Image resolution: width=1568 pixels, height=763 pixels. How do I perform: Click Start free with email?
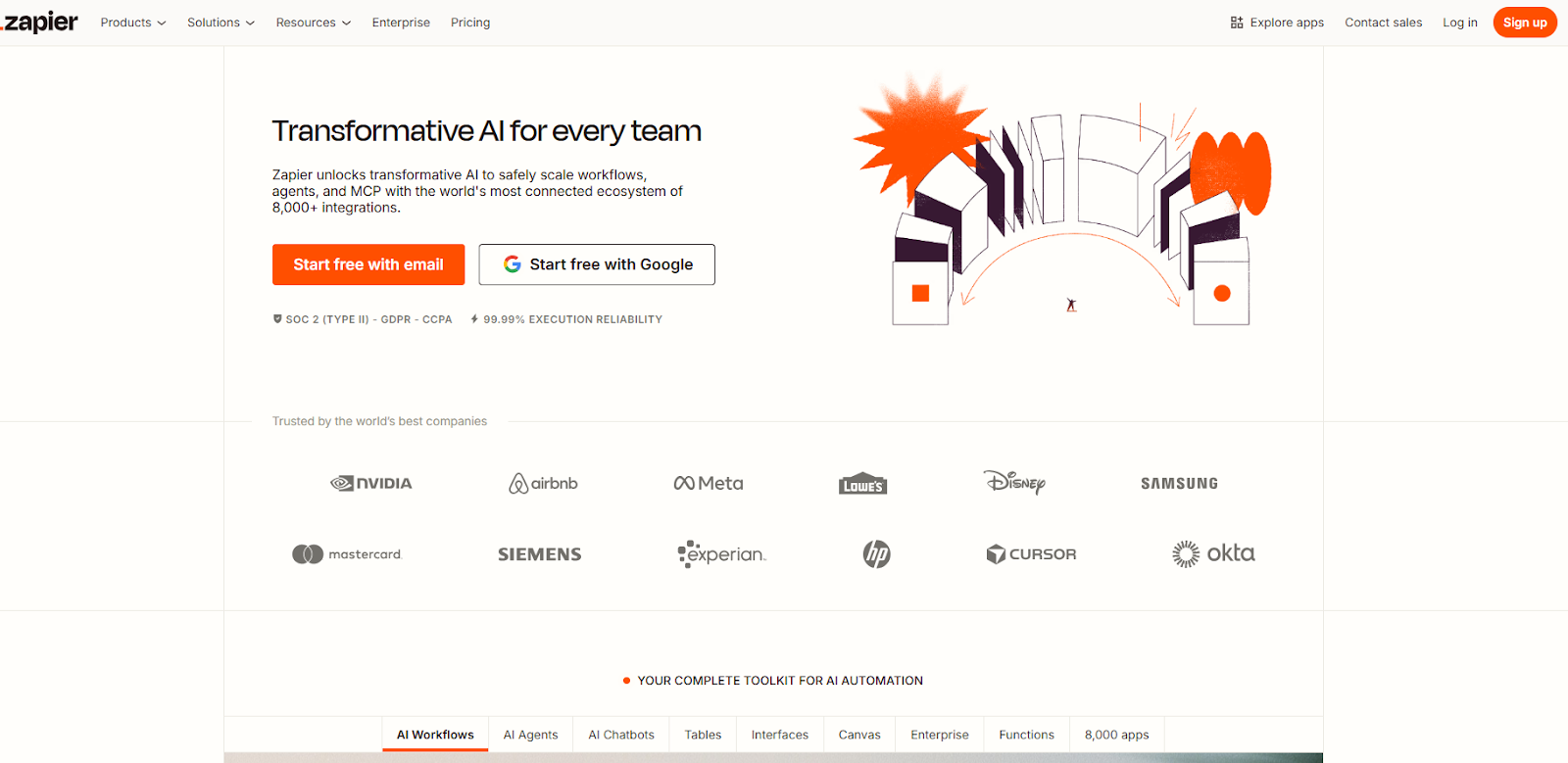[368, 264]
